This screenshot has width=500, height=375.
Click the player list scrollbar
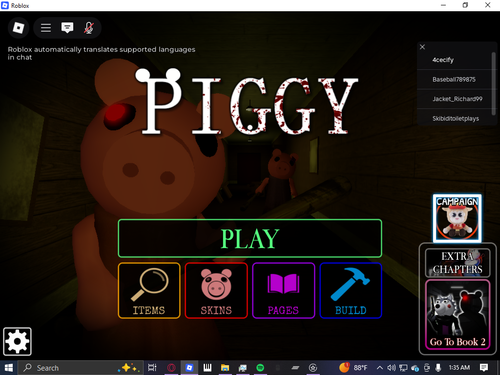(x=494, y=83)
